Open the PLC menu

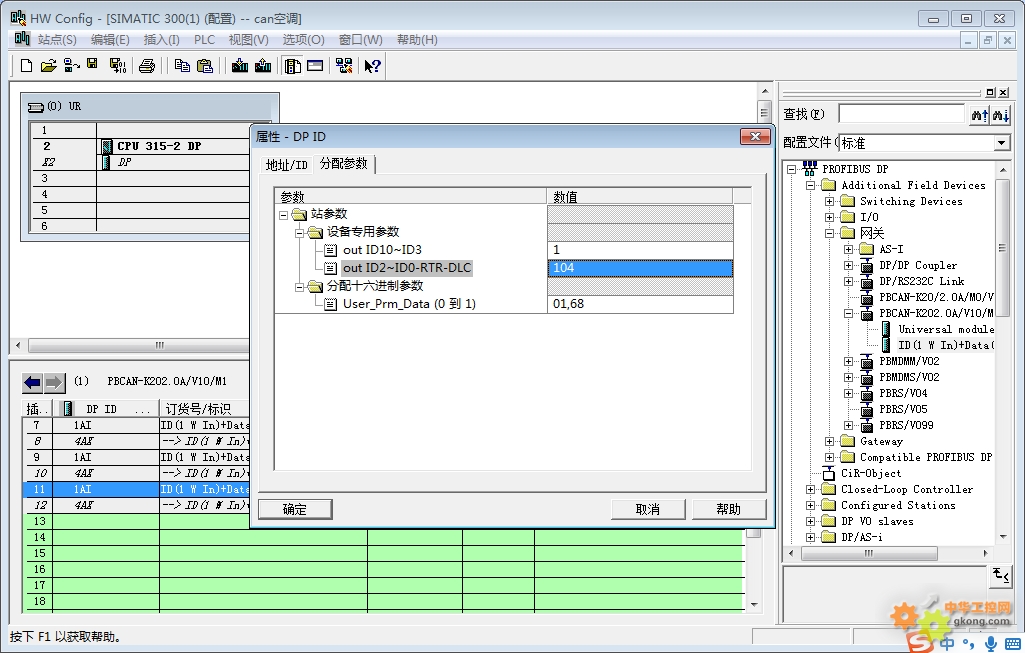tap(204, 40)
